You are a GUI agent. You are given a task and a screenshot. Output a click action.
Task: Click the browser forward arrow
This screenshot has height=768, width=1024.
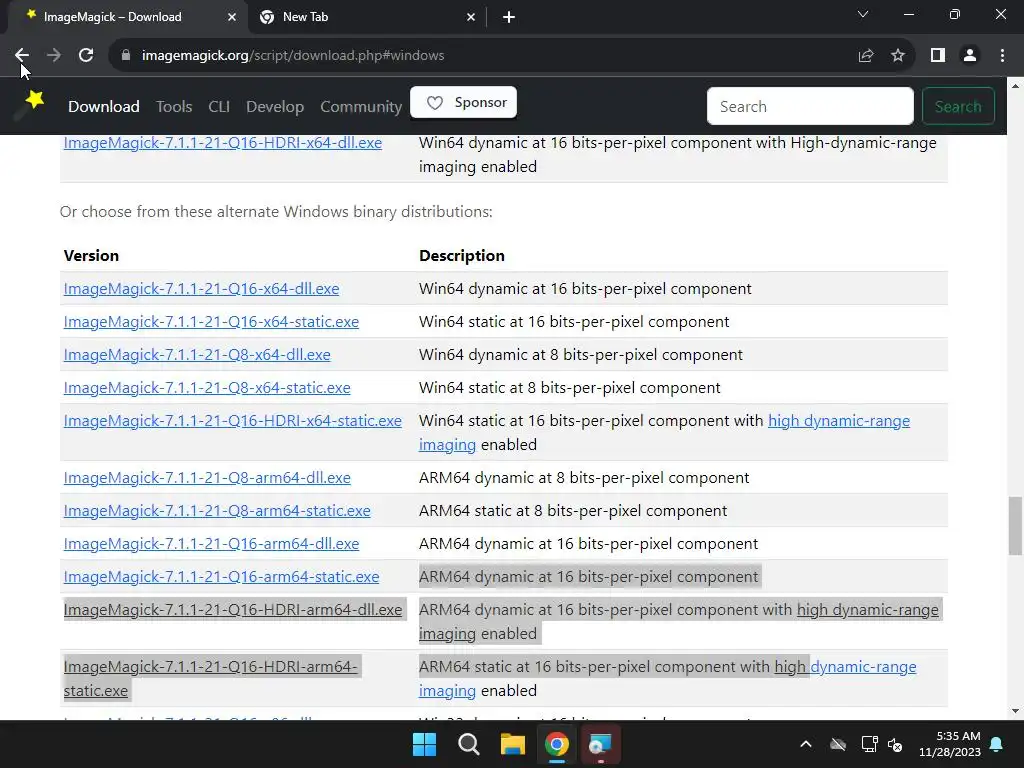(x=54, y=56)
